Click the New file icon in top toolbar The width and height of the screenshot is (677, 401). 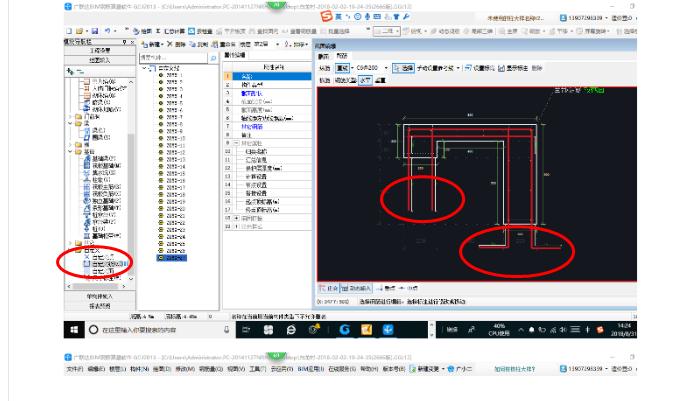pyautogui.click(x=69, y=31)
